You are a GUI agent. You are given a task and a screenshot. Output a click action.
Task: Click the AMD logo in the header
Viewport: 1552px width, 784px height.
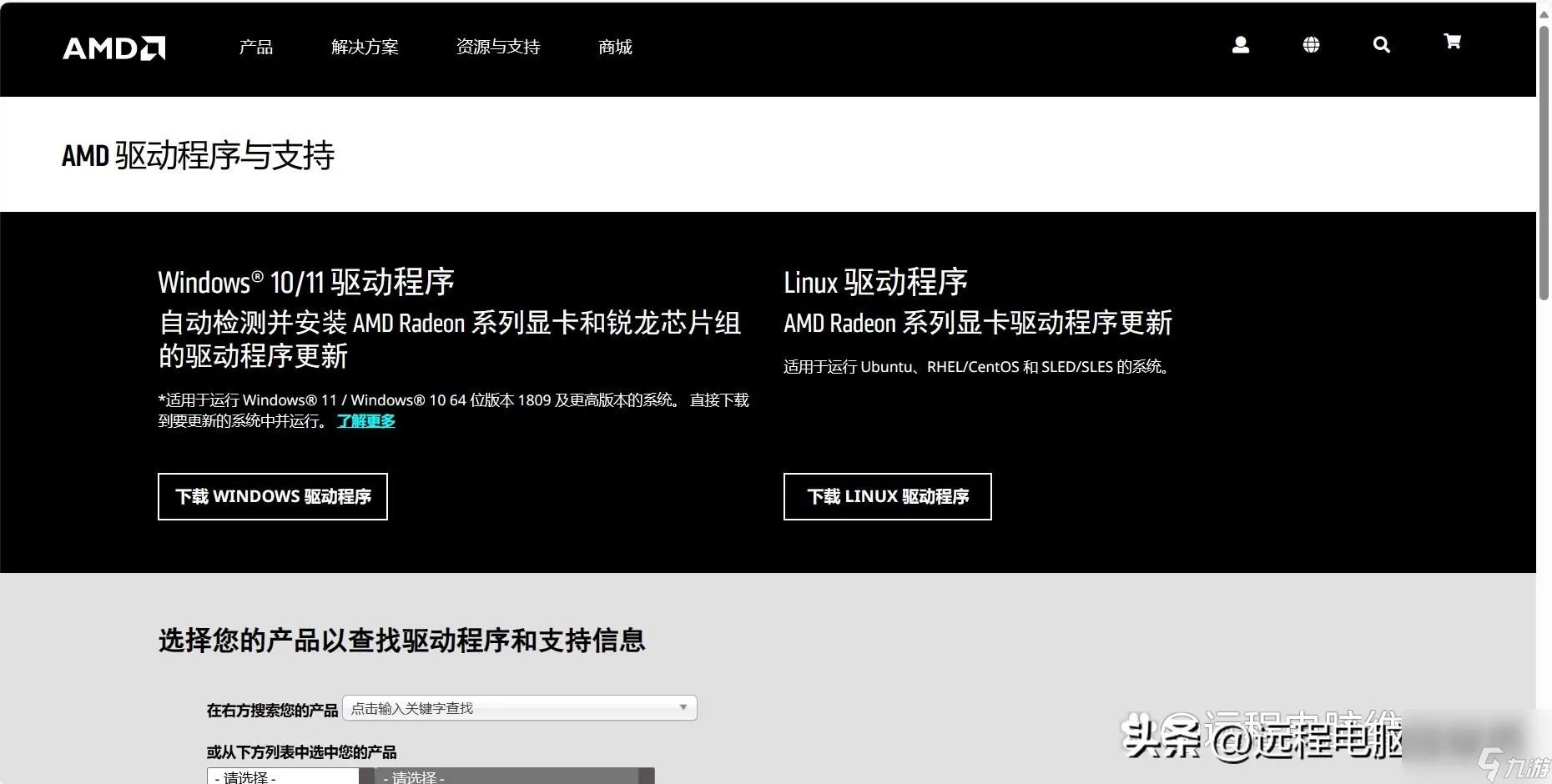click(113, 48)
